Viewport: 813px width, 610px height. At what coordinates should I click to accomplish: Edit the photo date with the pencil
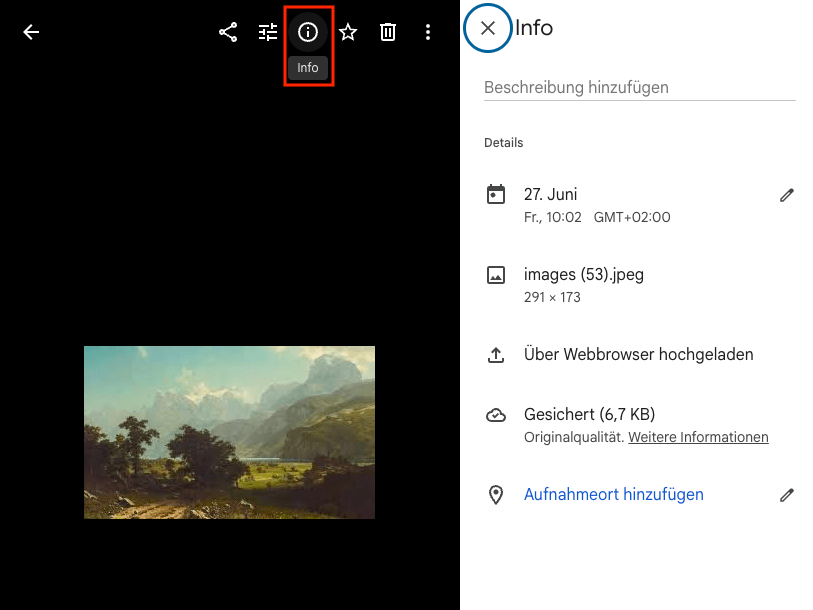(x=787, y=194)
